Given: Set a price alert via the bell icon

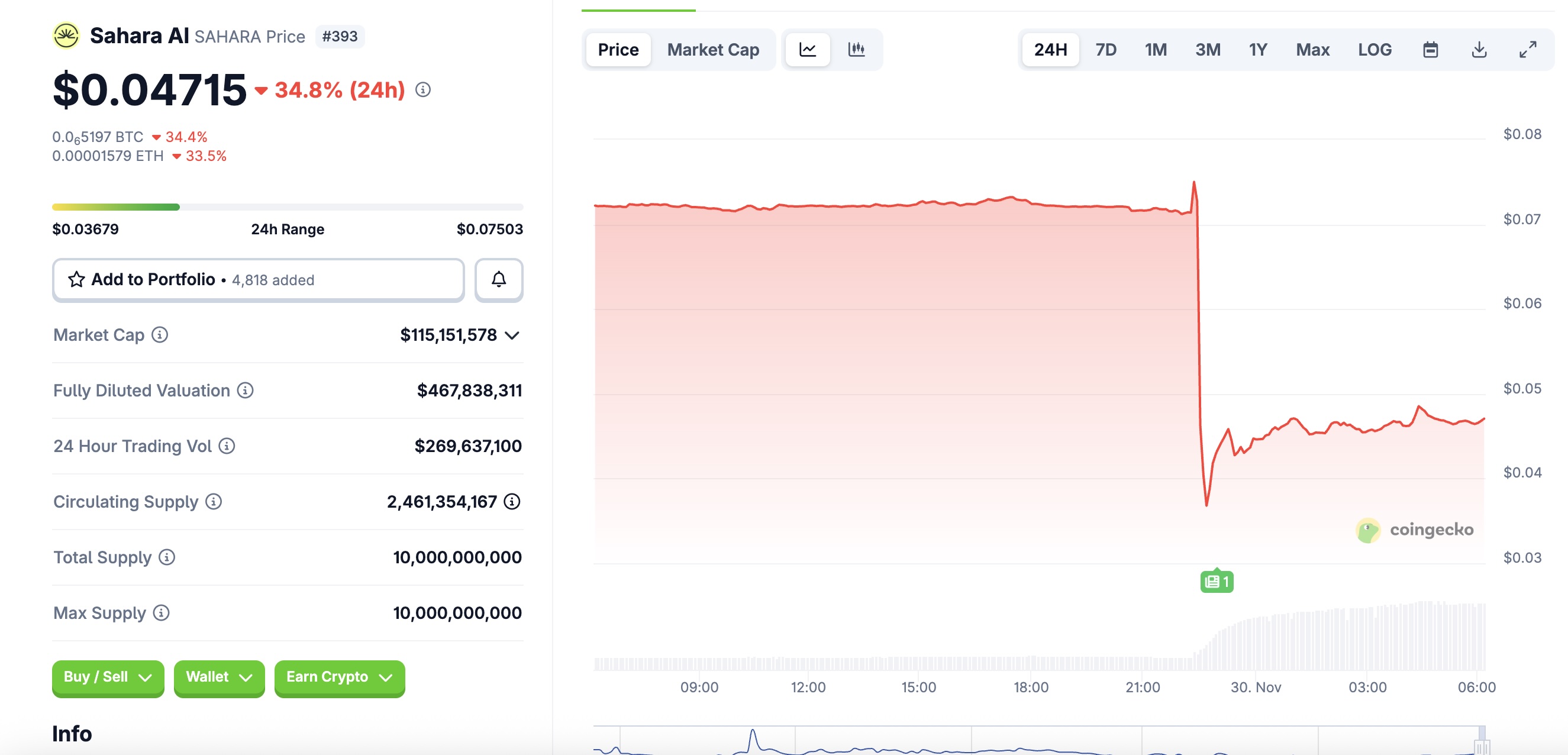Looking at the screenshot, I should tap(499, 279).
